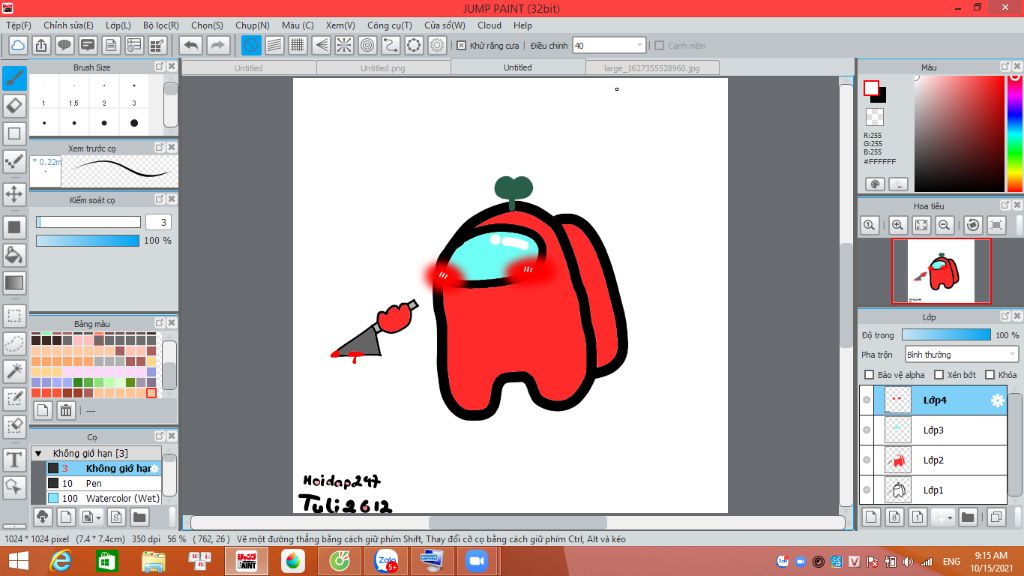Screen dimensions: 1024x576
Task: Select the Move tool
Action: click(14, 193)
